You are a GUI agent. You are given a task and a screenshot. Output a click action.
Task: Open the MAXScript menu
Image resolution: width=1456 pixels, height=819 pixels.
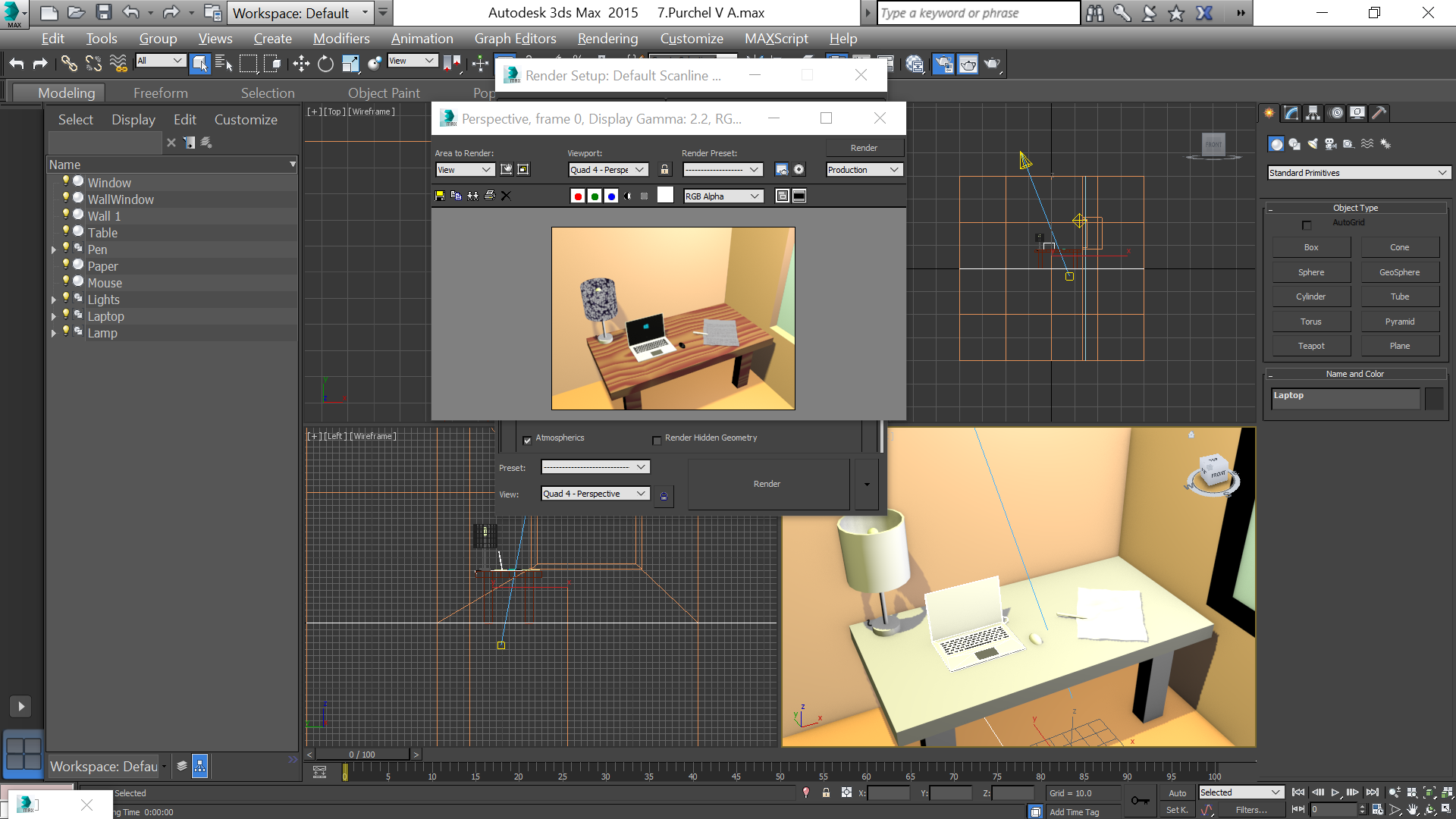point(776,39)
